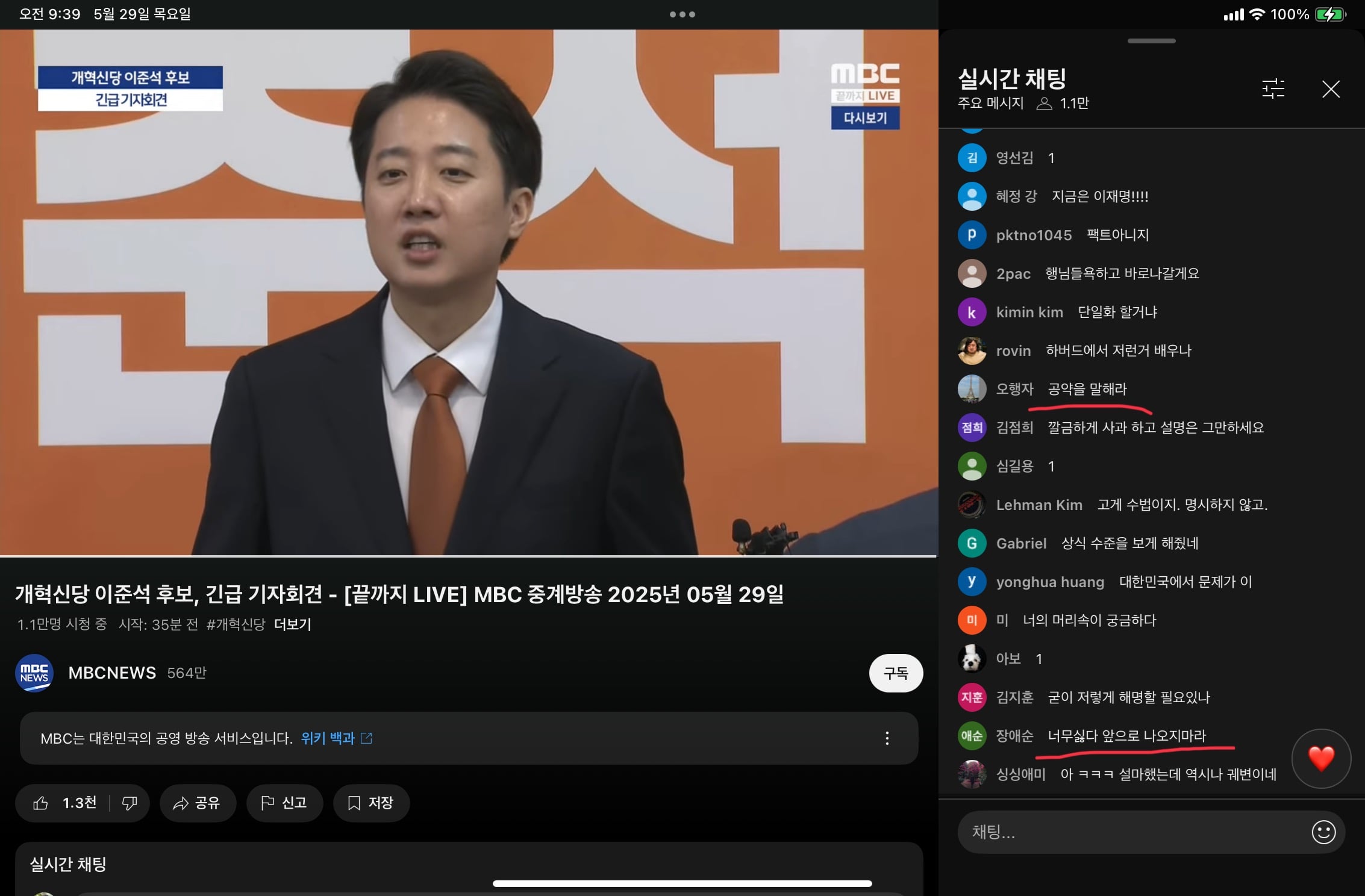Open 영선김 user avatar in chat
The height and width of the screenshot is (896, 1365).
(972, 158)
